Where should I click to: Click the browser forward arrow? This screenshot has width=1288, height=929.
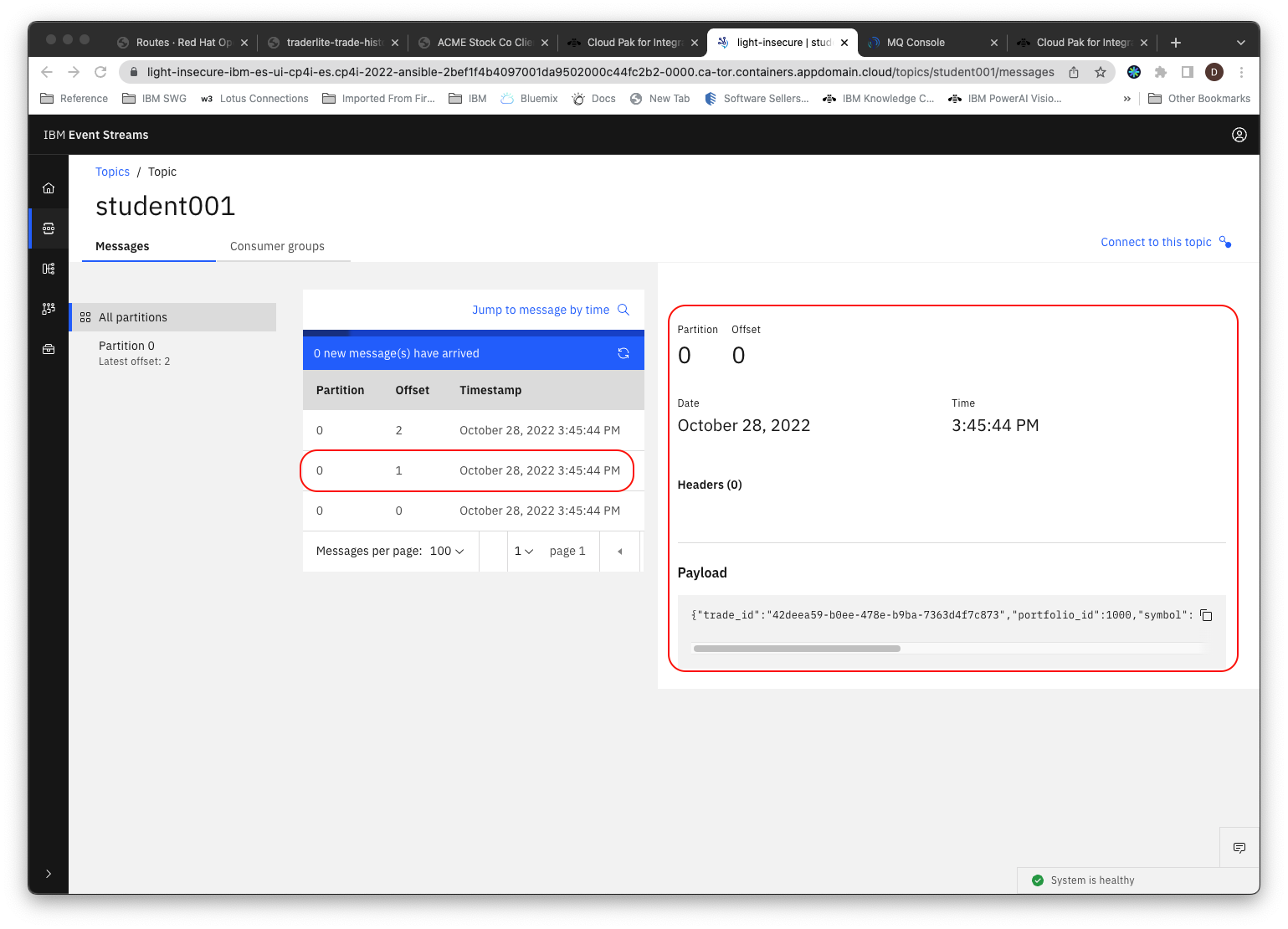tap(74, 72)
